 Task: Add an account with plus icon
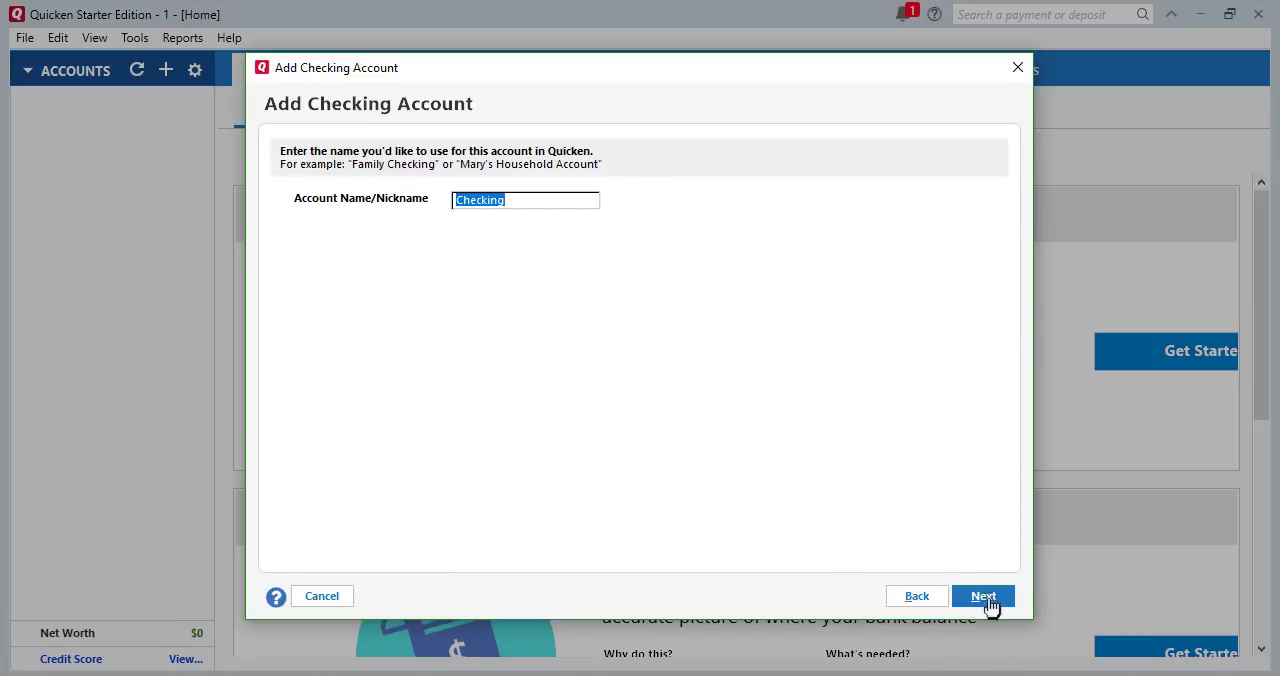pyautogui.click(x=166, y=70)
